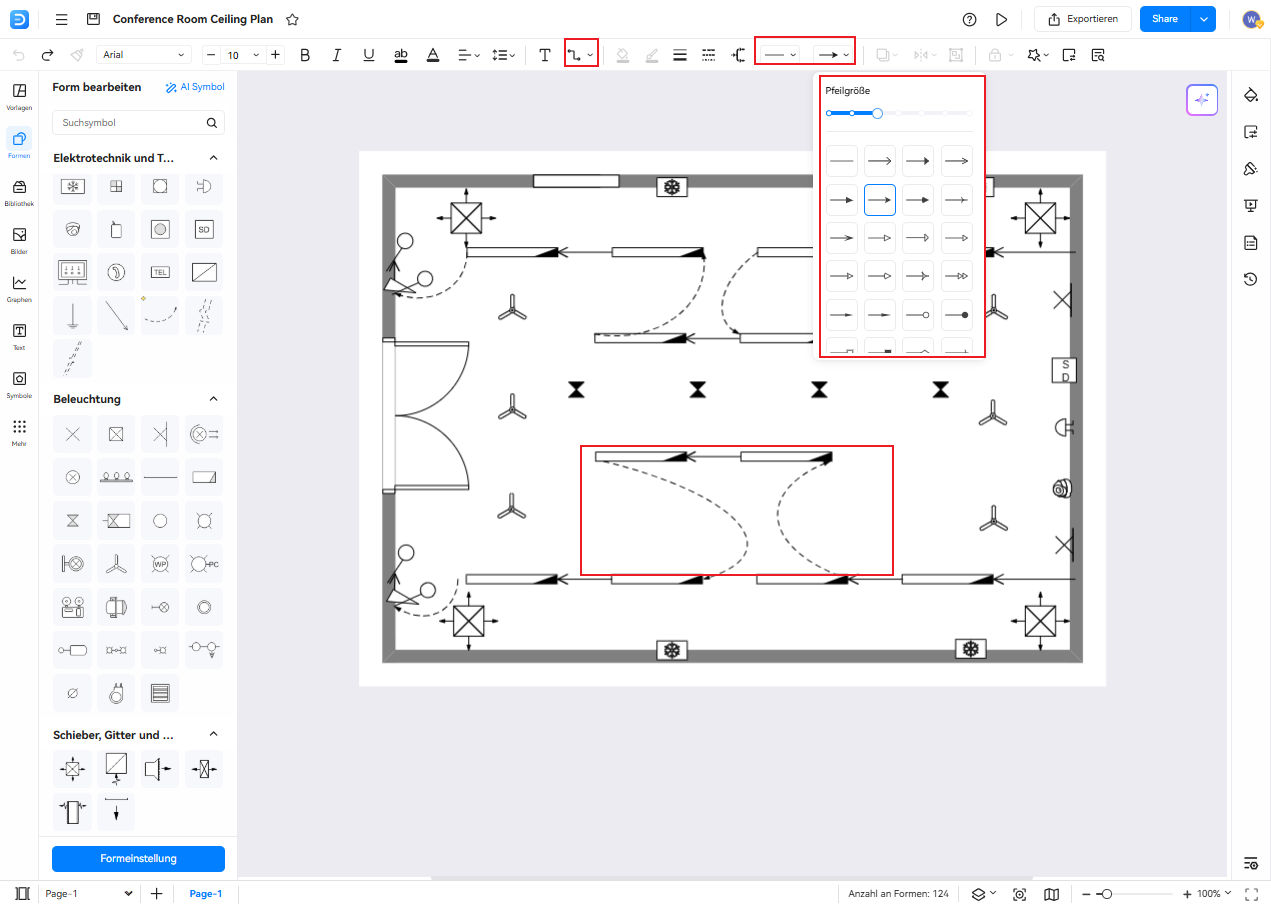Toggle bold text formatting

[305, 55]
